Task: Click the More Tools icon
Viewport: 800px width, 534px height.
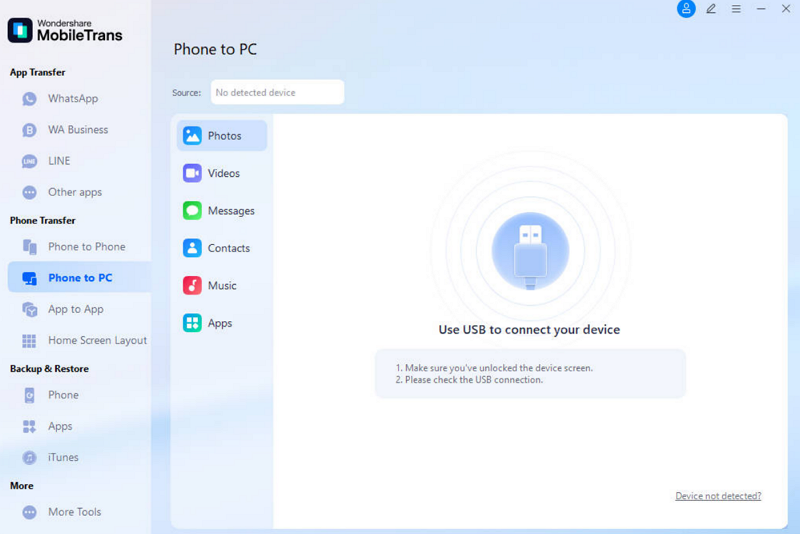Action: [29, 512]
